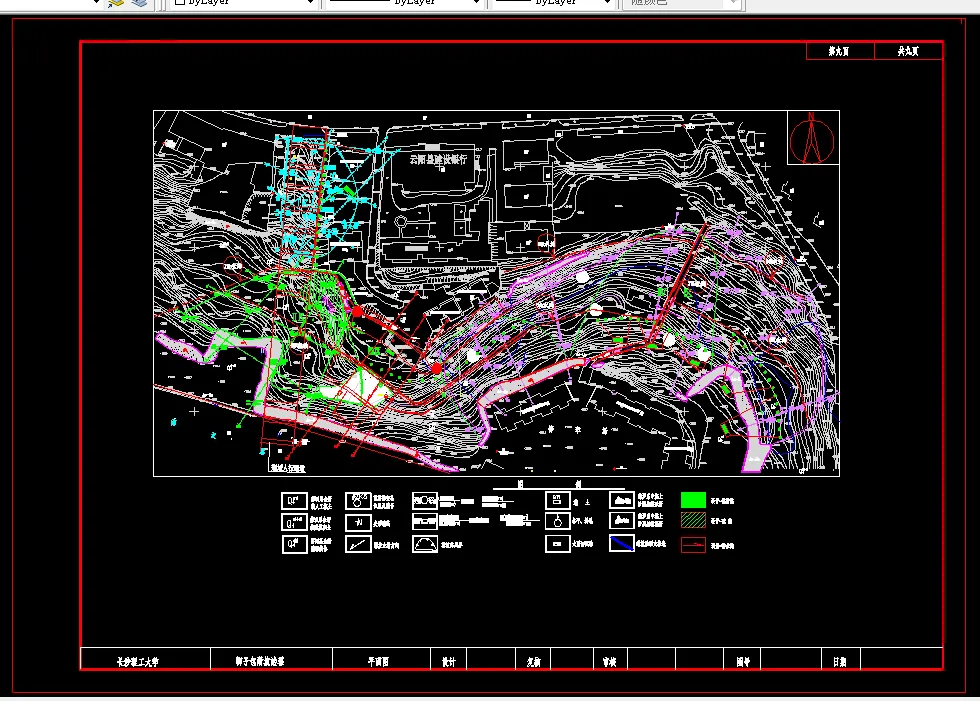Image resolution: width=980 pixels, height=701 pixels.
Task: Select the top mound-shaped legend symbol in fifth column
Action: click(x=622, y=500)
